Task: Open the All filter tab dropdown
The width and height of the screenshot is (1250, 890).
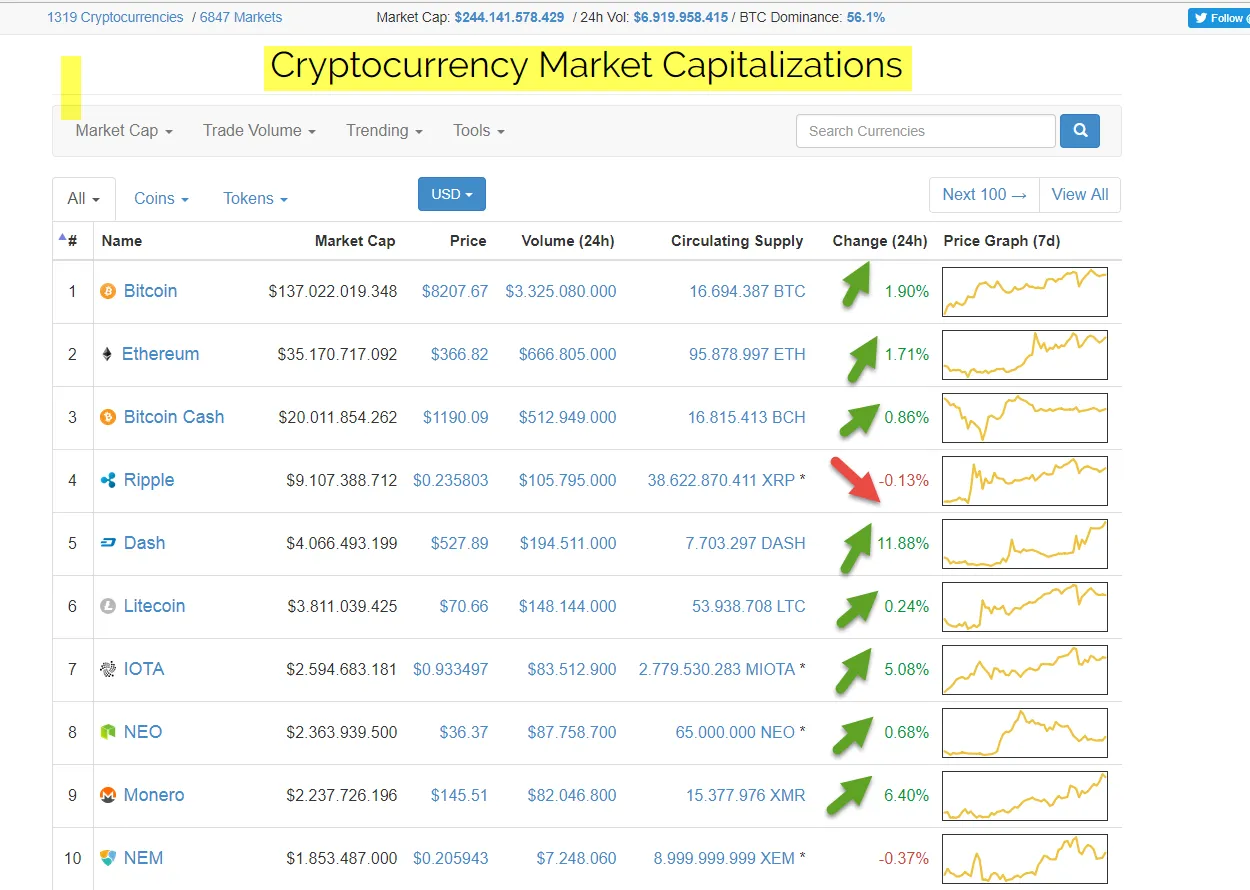Action: tap(84, 199)
